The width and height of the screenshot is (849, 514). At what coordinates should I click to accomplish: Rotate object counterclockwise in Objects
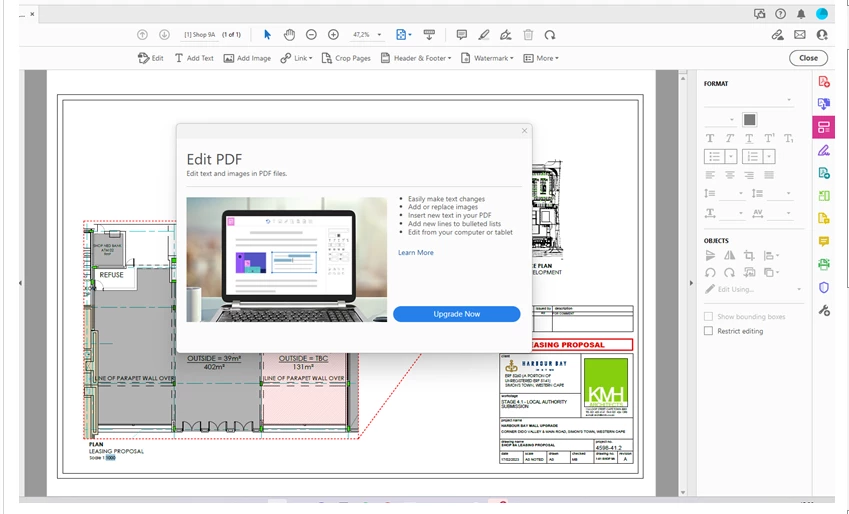710,272
